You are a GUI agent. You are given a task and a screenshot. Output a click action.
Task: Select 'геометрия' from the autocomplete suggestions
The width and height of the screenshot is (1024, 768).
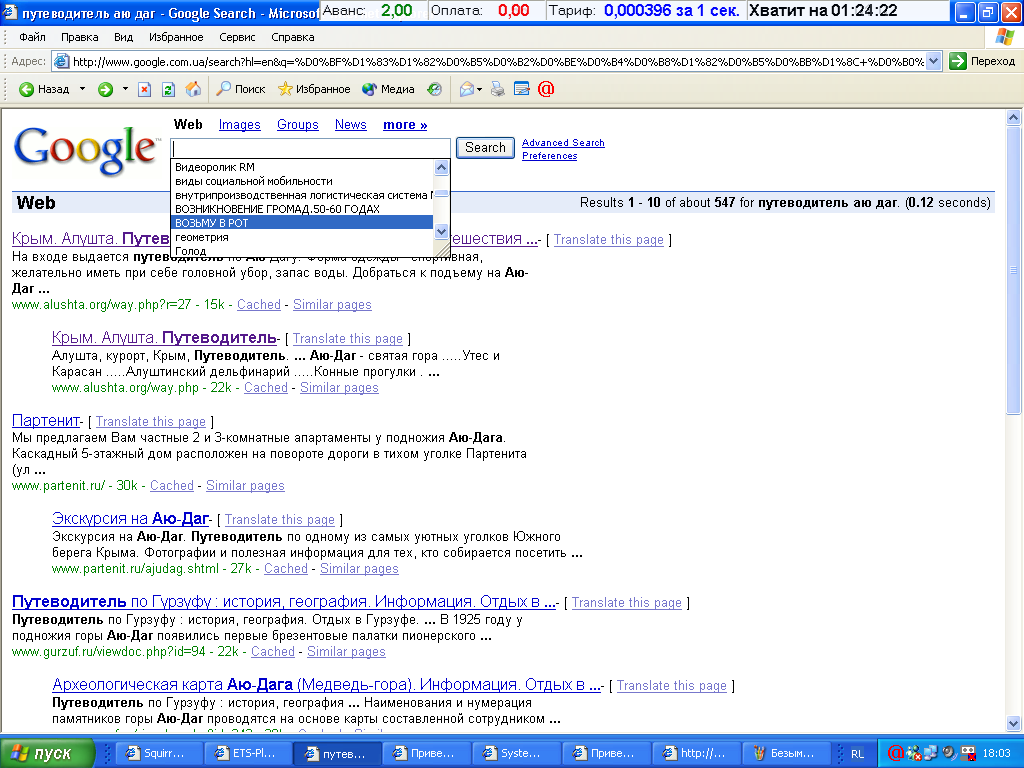click(x=202, y=237)
